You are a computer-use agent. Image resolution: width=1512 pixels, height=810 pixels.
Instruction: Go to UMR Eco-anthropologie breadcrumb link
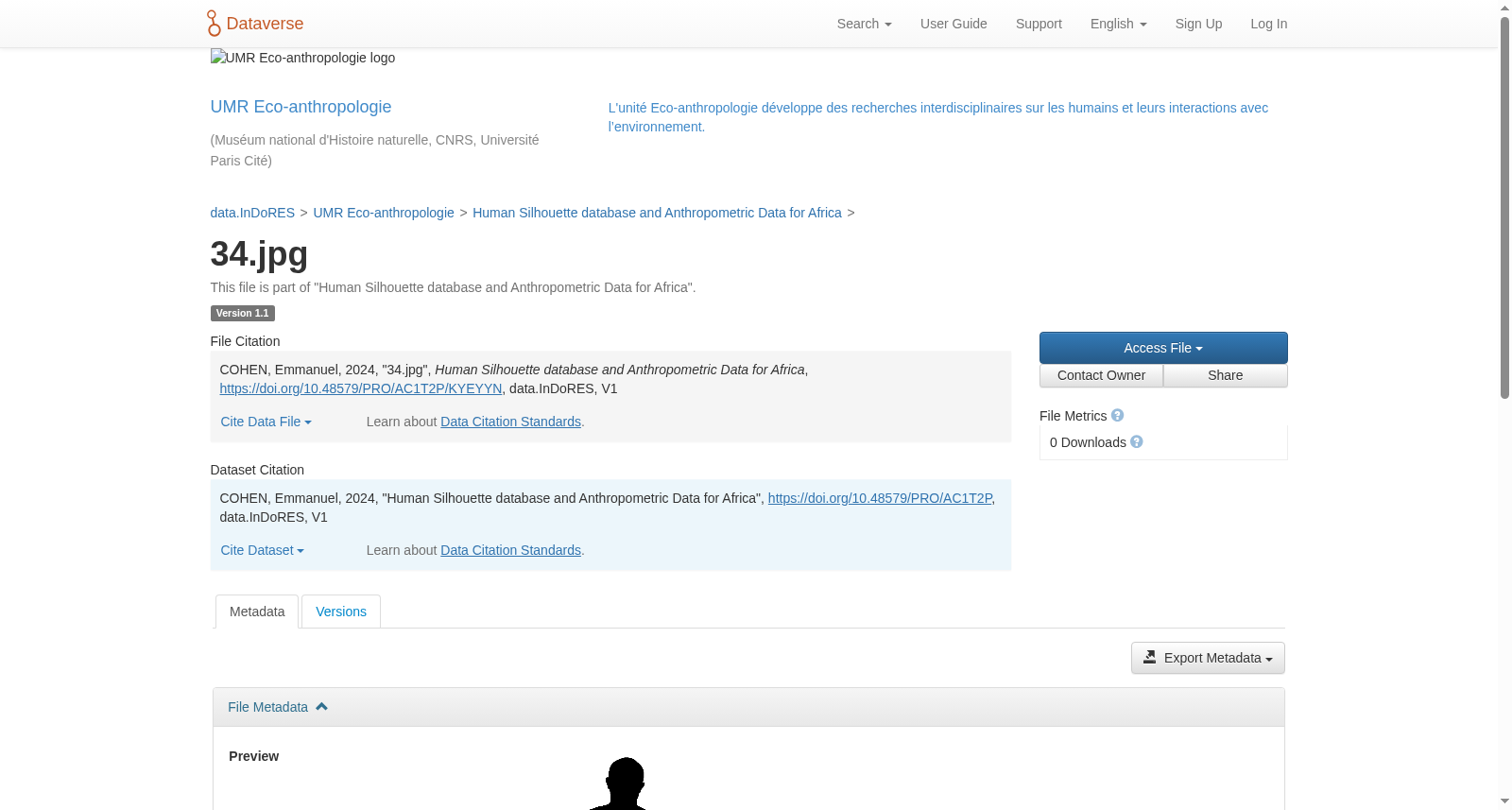coord(384,213)
